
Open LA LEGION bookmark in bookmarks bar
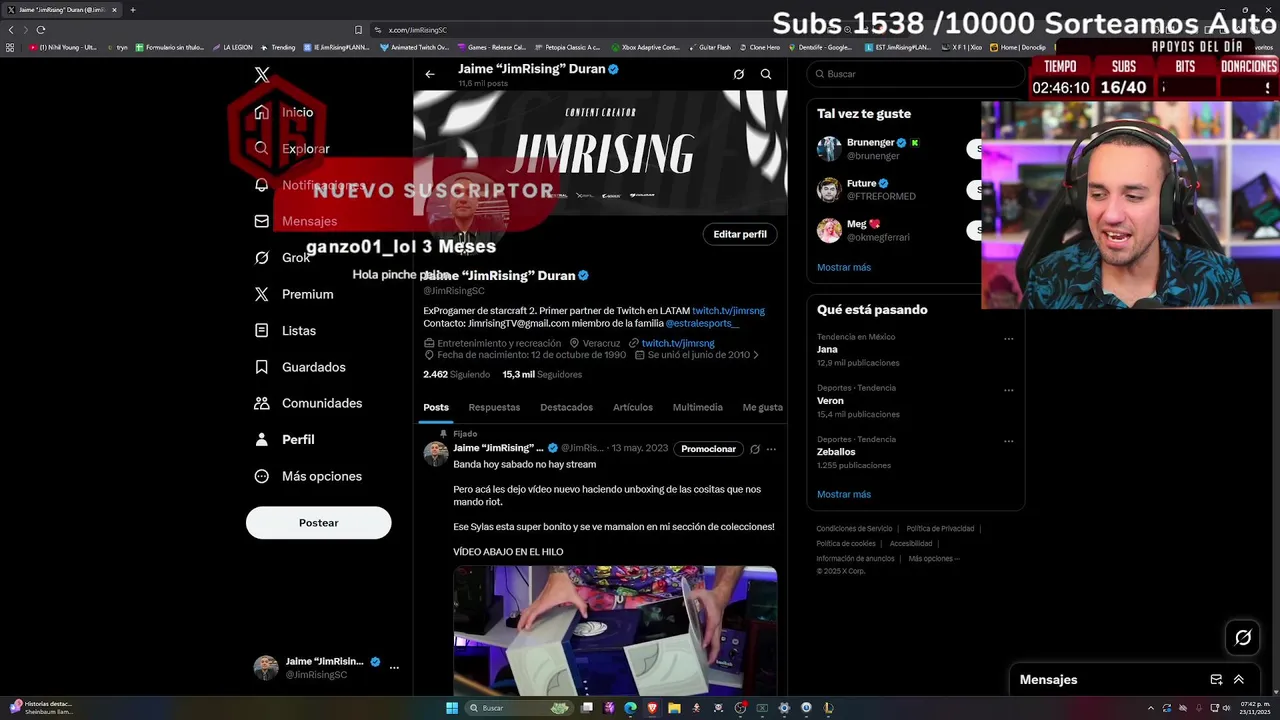coord(233,47)
